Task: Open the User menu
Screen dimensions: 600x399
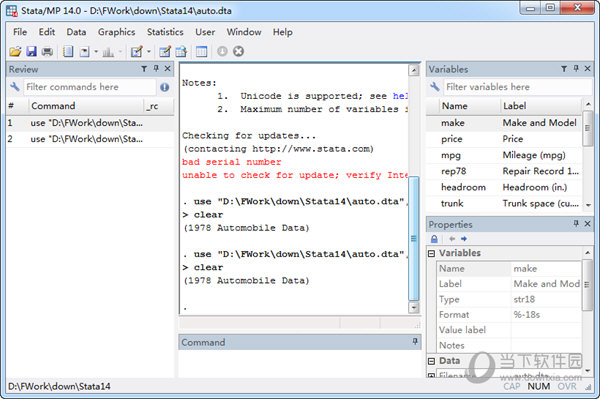Action: click(x=205, y=32)
